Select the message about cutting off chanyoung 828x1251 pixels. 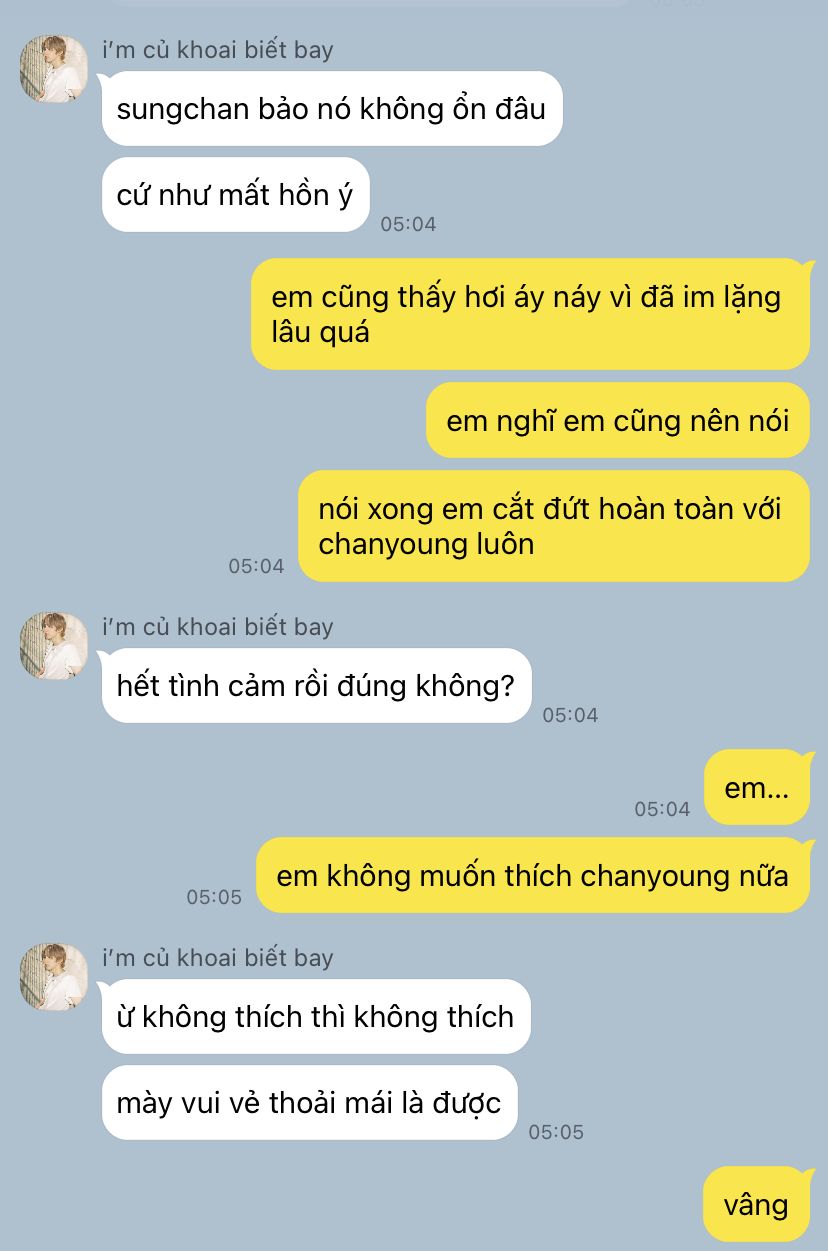click(x=554, y=526)
